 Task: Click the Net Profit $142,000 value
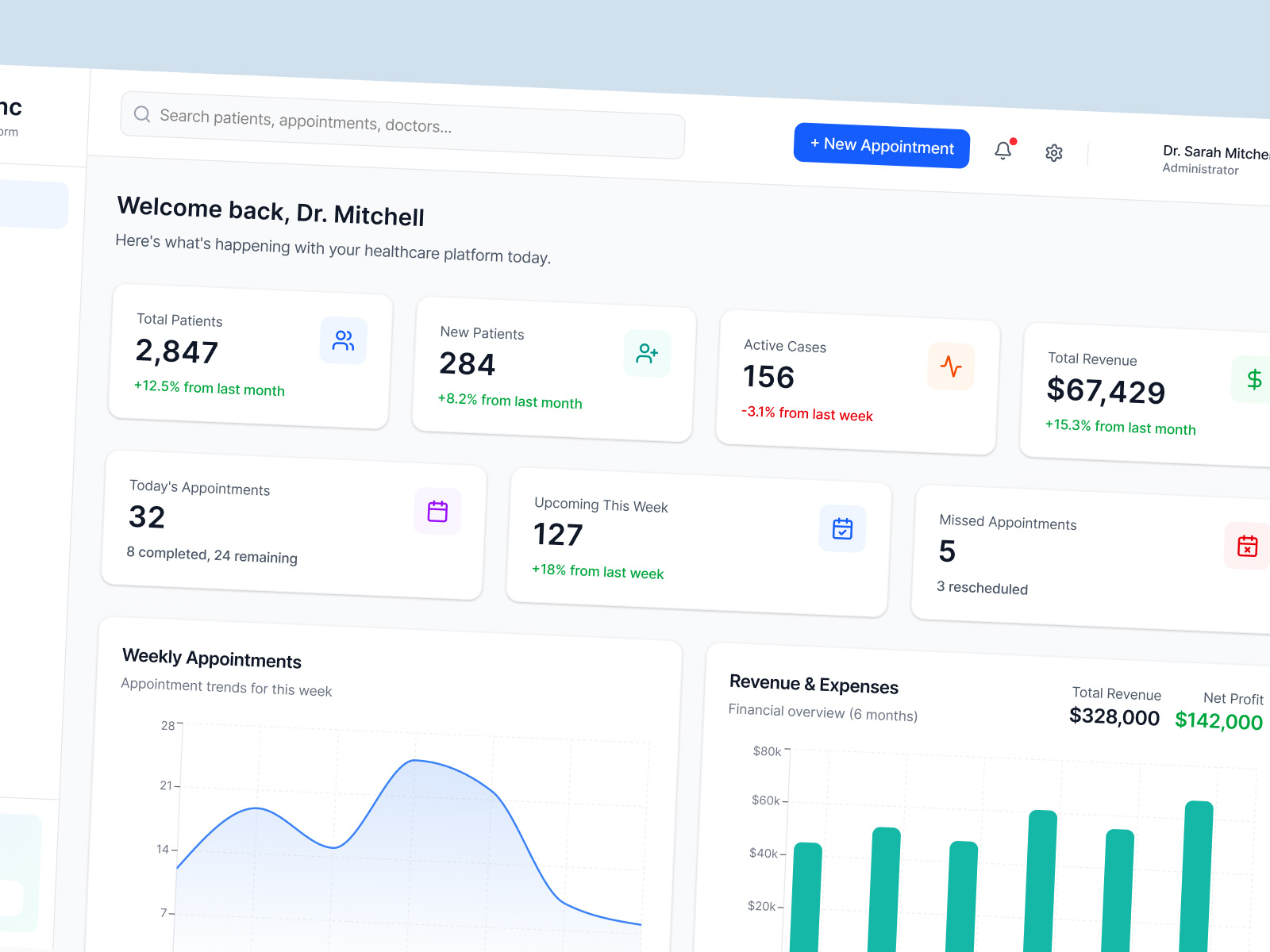[1219, 721]
